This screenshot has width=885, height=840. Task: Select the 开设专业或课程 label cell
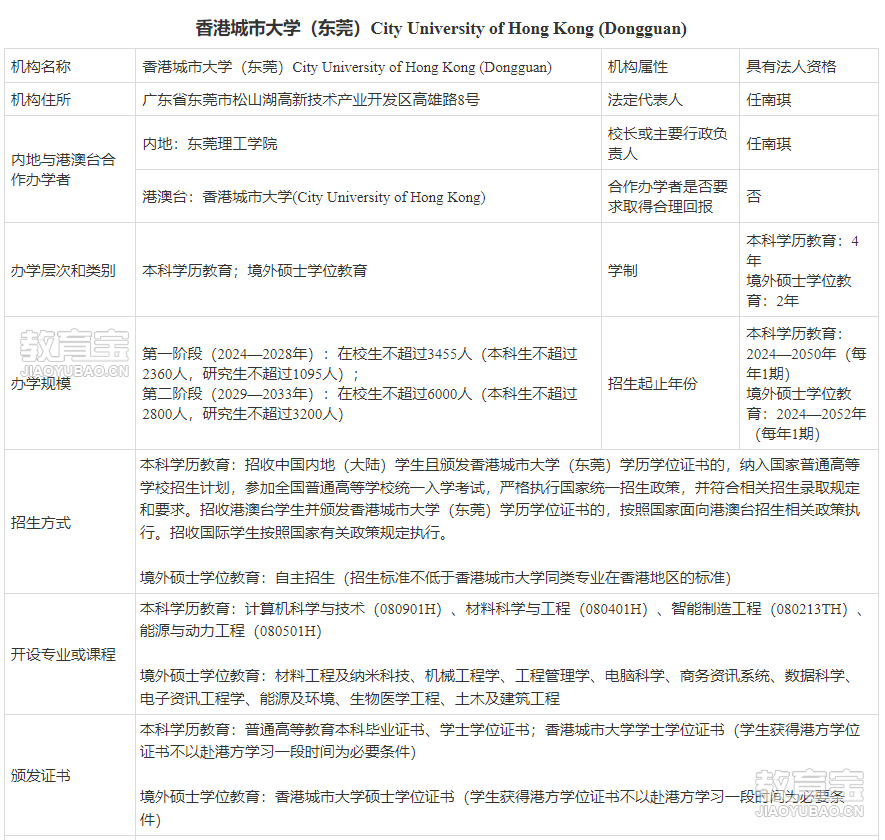(x=70, y=654)
